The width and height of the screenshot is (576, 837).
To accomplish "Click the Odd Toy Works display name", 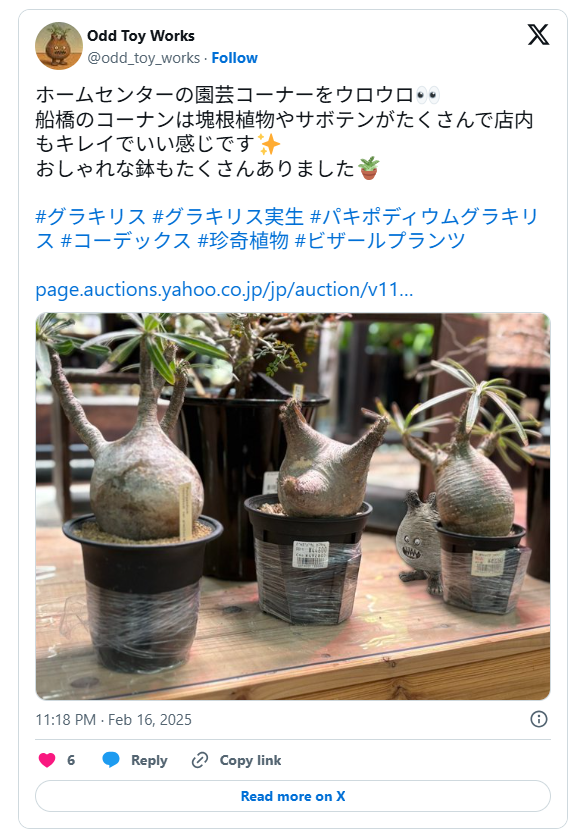I will (x=141, y=36).
